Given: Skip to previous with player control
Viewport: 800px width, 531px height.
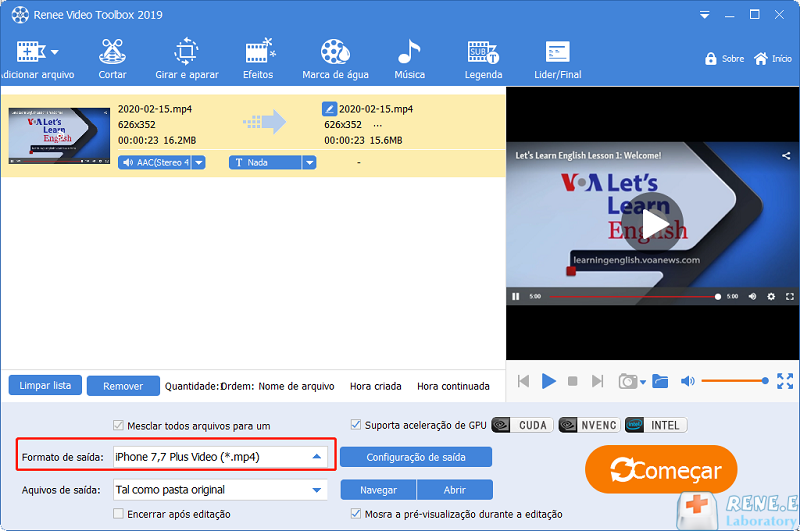Looking at the screenshot, I should 523,381.
